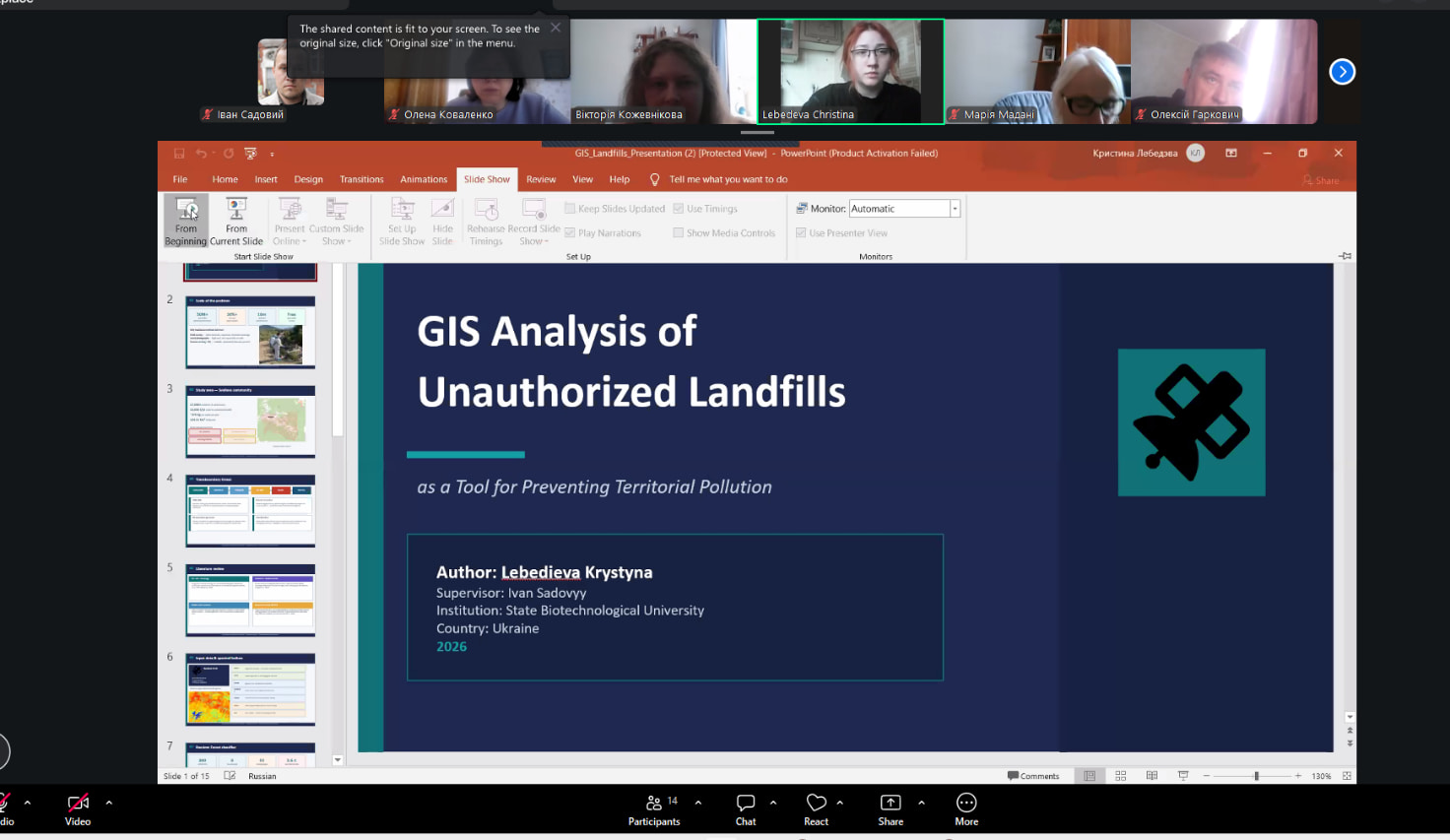Expand the Monitor Automatic dropdown
1450x840 pixels.
tap(955, 209)
